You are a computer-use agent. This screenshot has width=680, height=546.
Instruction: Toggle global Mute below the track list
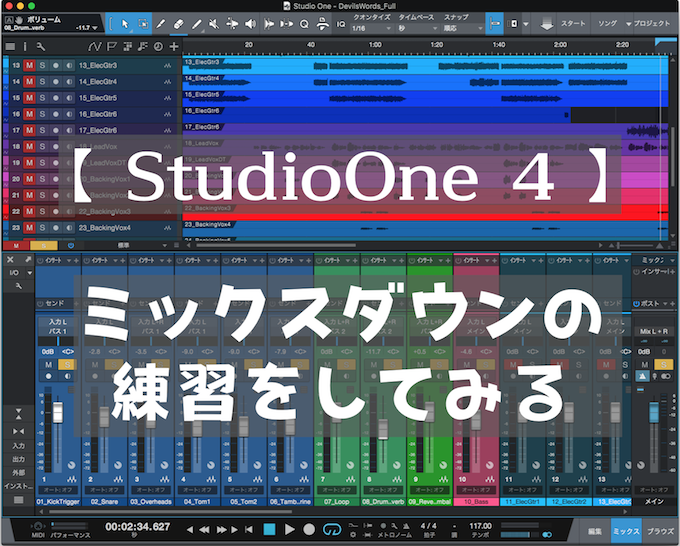(x=16, y=245)
